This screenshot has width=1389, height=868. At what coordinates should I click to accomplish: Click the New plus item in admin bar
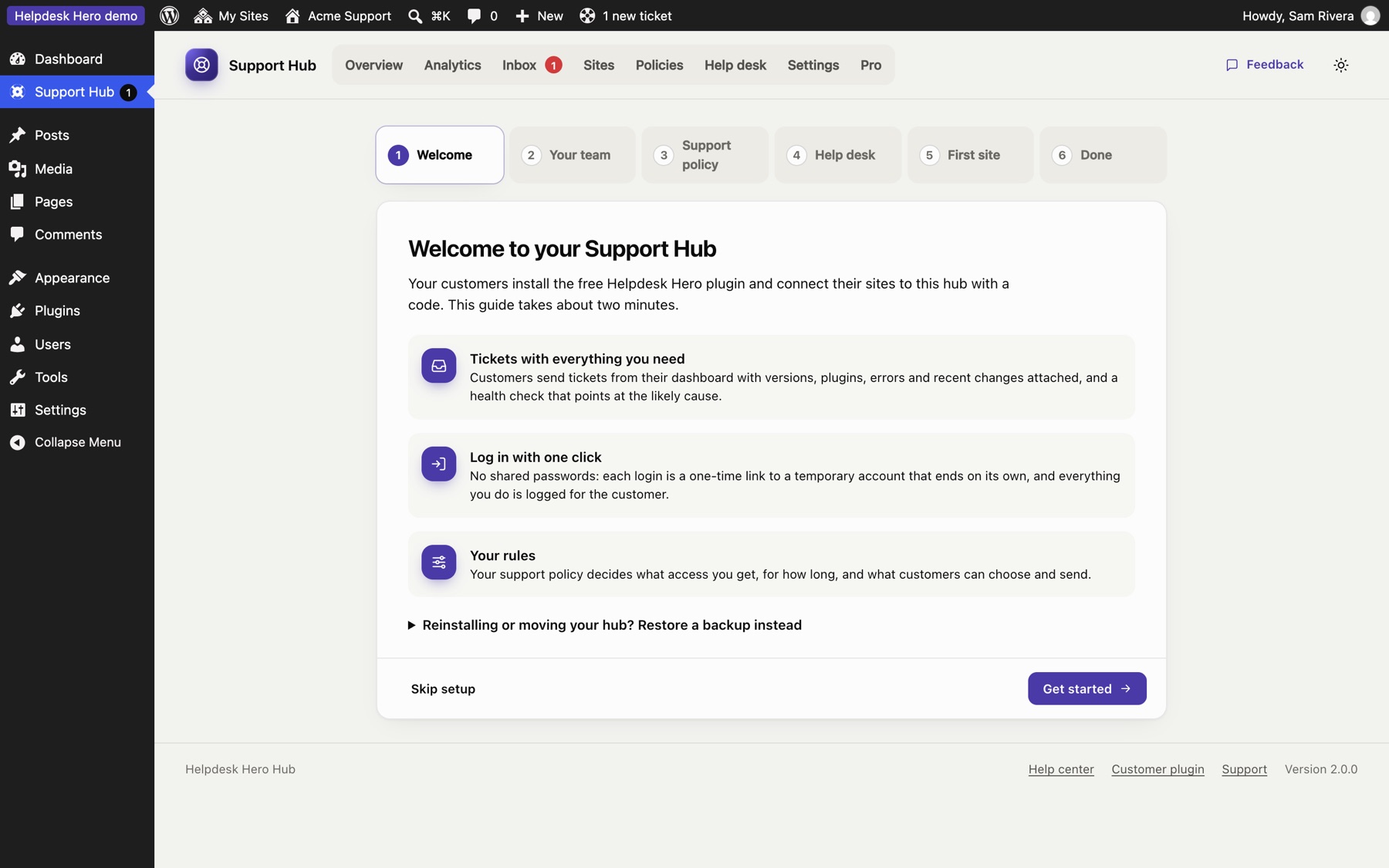coord(539,15)
